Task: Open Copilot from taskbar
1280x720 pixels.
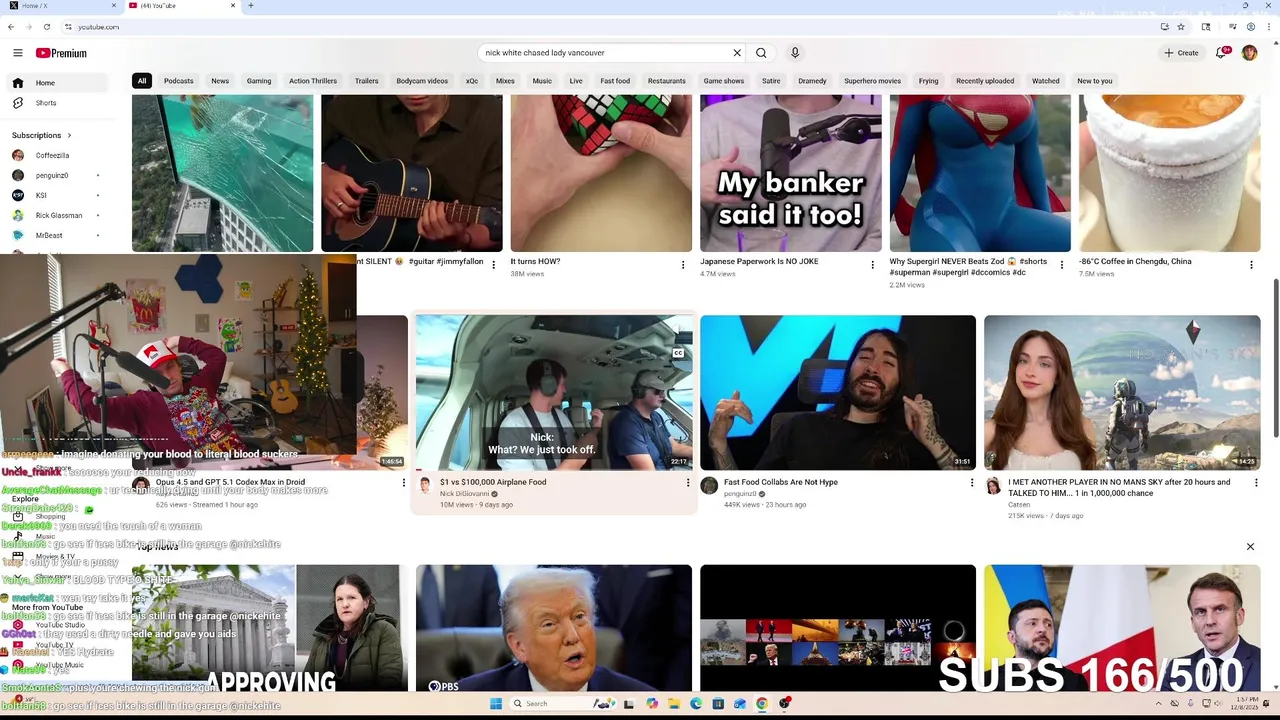Action: click(652, 704)
